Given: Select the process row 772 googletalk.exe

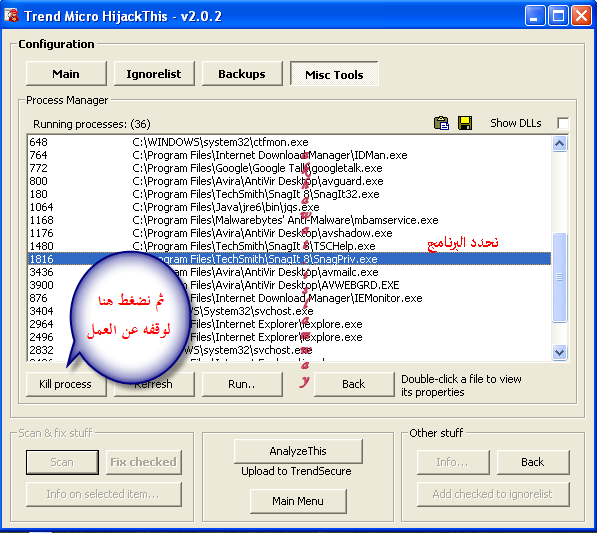Looking at the screenshot, I should click(x=289, y=168).
